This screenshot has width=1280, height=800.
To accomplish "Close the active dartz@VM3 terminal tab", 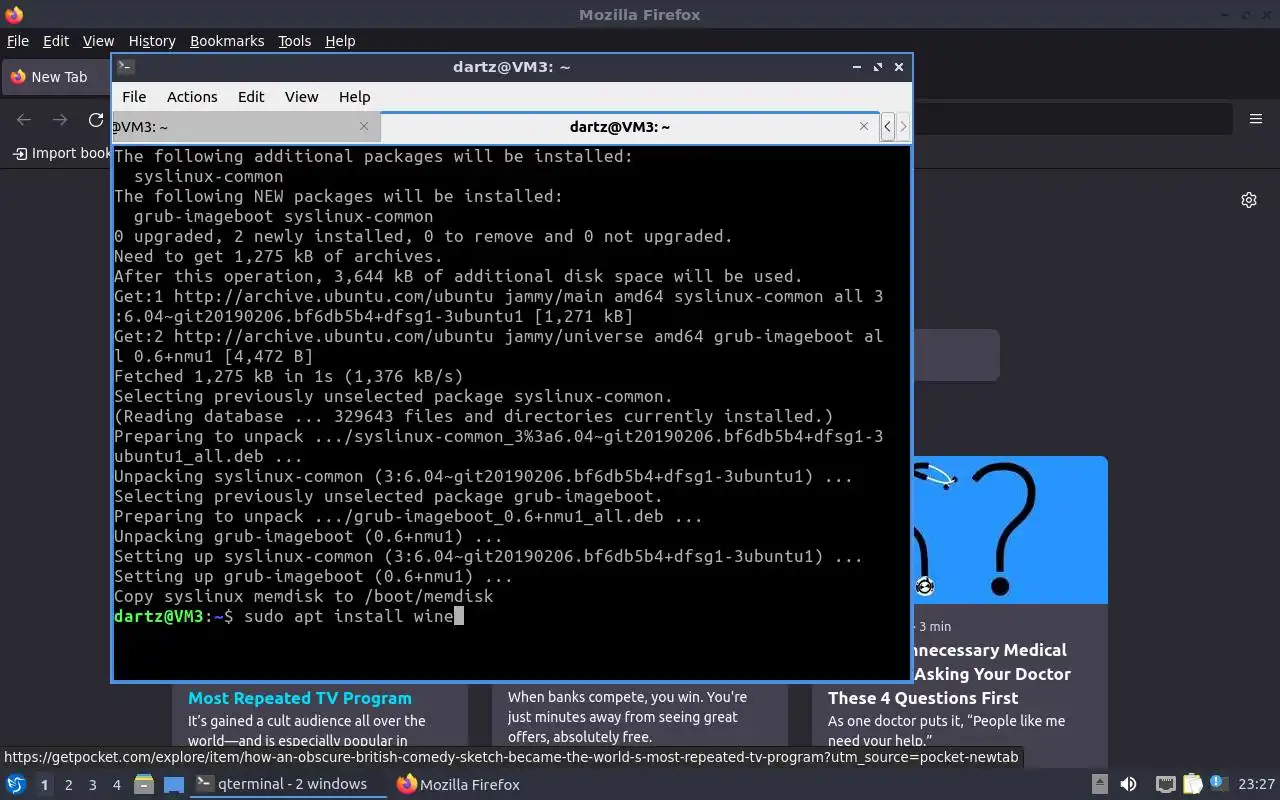I will [864, 126].
